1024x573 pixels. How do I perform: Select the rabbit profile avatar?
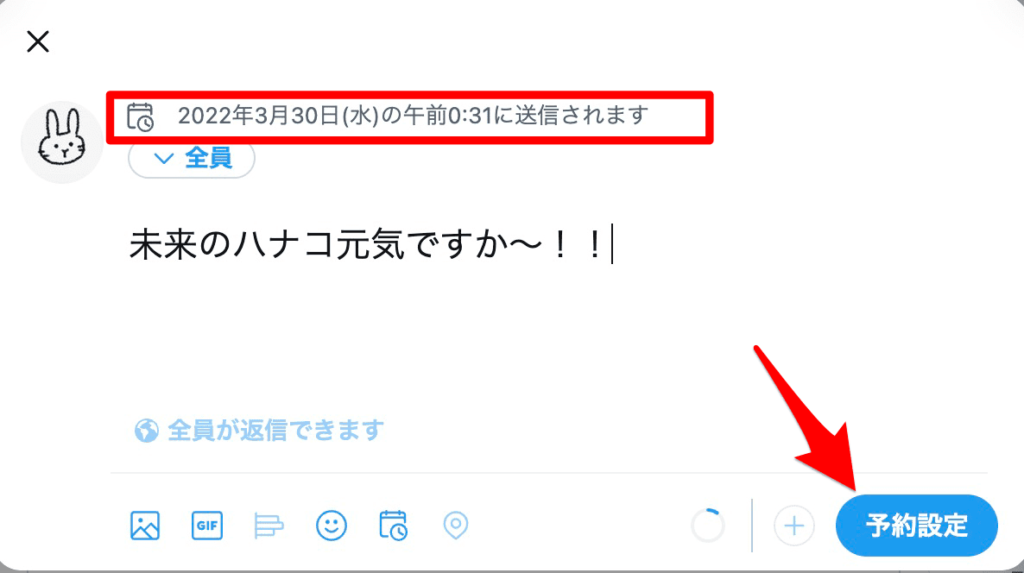point(62,142)
